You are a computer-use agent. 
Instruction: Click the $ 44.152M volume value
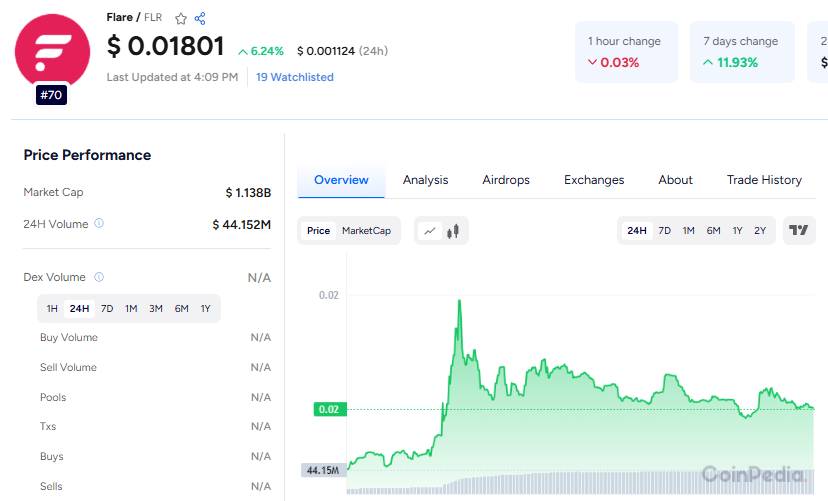click(241, 224)
